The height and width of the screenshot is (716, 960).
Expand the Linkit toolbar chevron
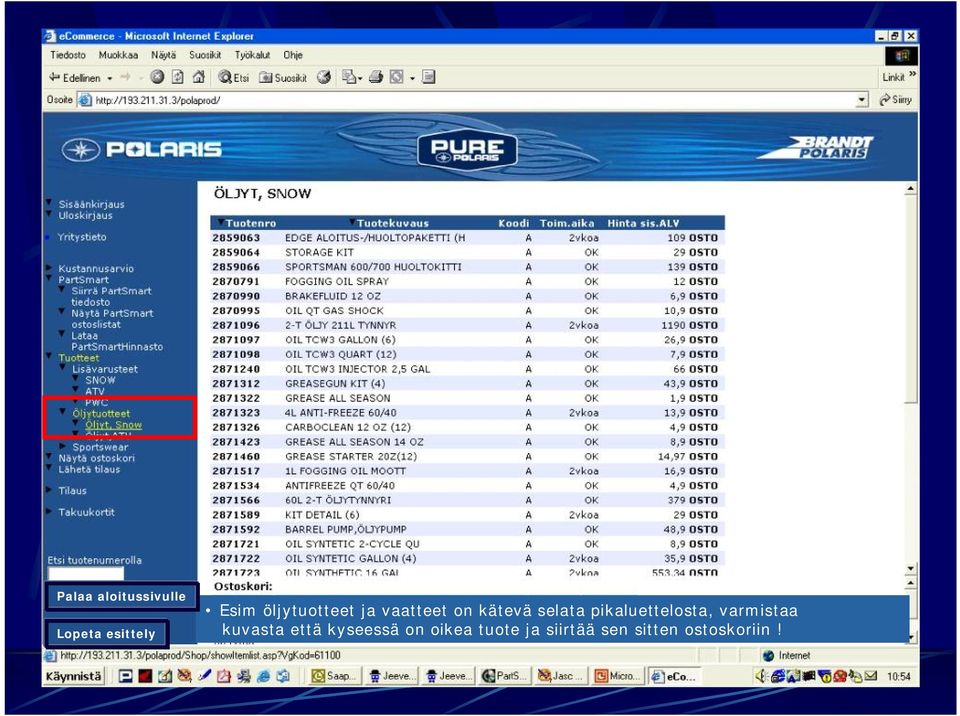click(x=912, y=75)
